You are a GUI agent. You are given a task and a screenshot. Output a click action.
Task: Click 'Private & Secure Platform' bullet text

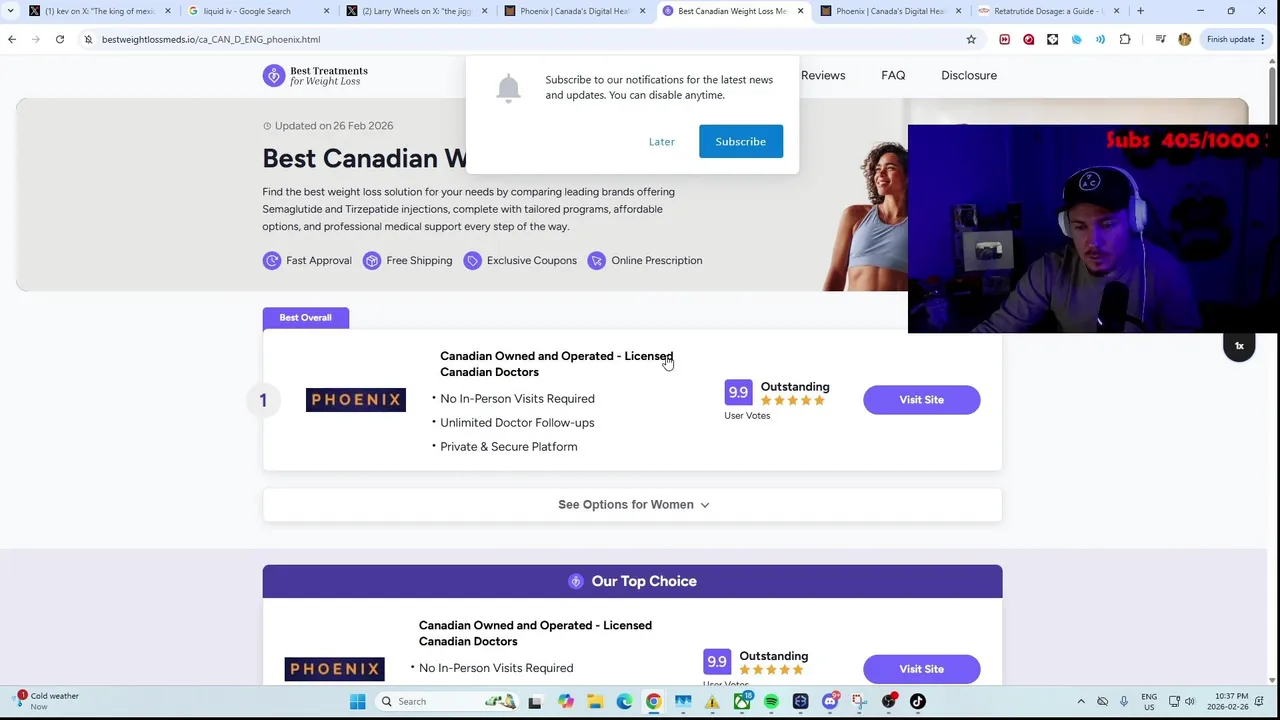point(508,447)
